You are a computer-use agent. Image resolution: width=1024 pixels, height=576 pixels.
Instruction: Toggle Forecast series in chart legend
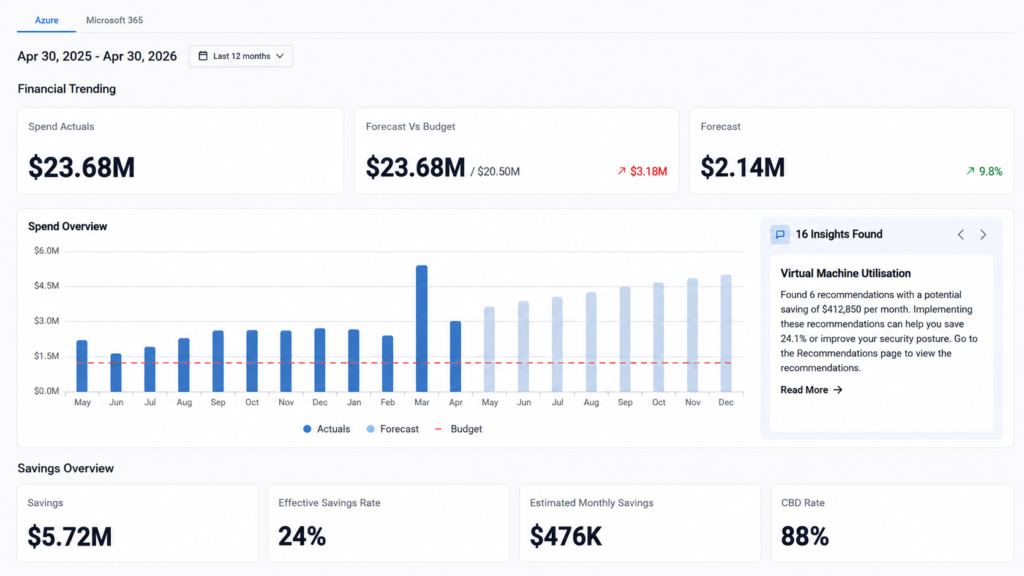(x=392, y=429)
